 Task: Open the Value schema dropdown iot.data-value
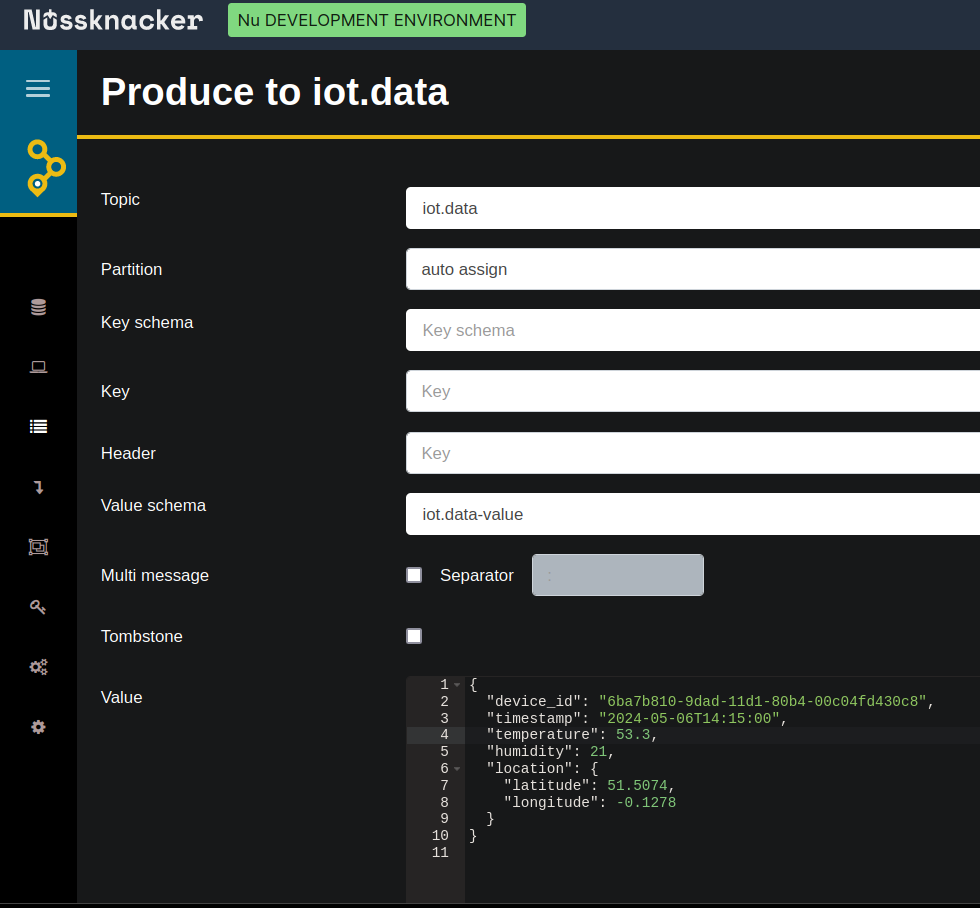click(x=692, y=514)
